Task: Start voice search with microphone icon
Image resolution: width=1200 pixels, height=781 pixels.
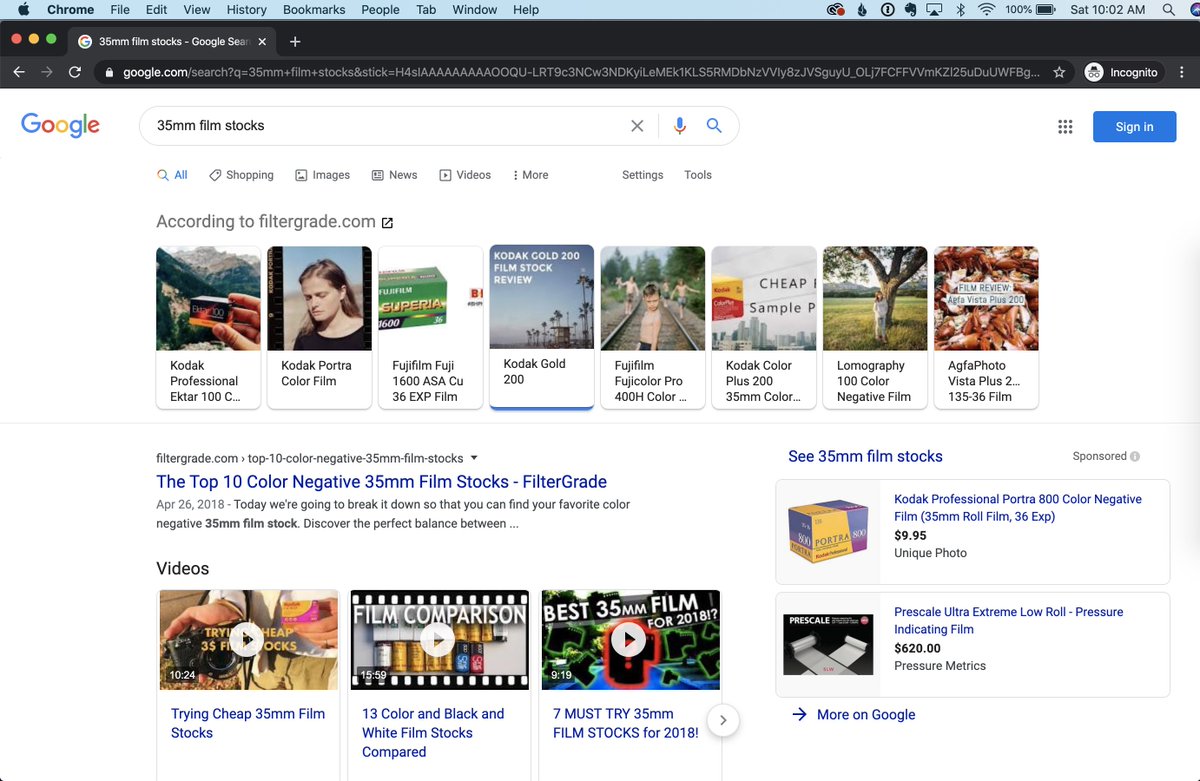Action: click(x=680, y=126)
